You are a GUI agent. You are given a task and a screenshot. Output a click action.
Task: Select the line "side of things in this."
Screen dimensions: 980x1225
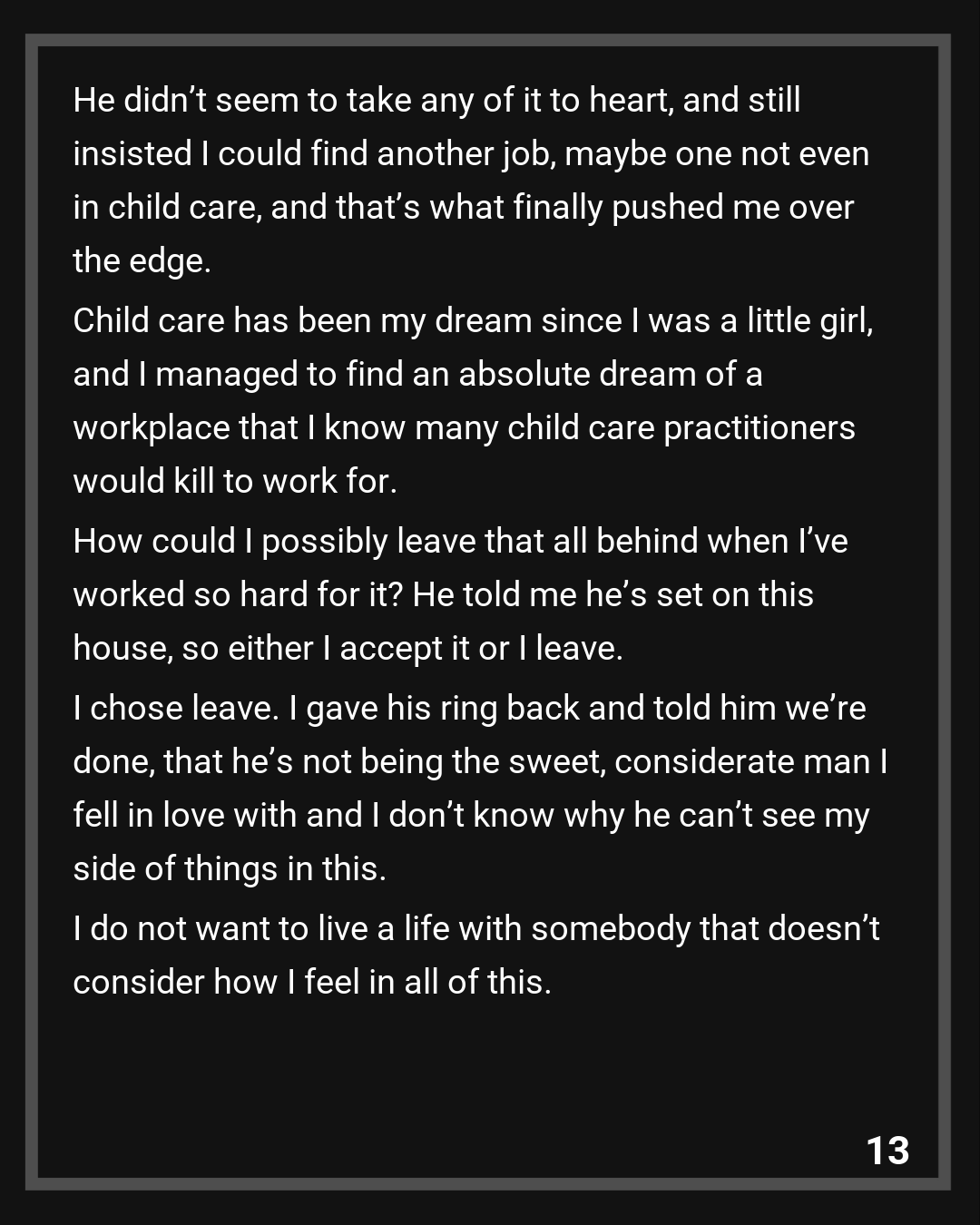(230, 869)
